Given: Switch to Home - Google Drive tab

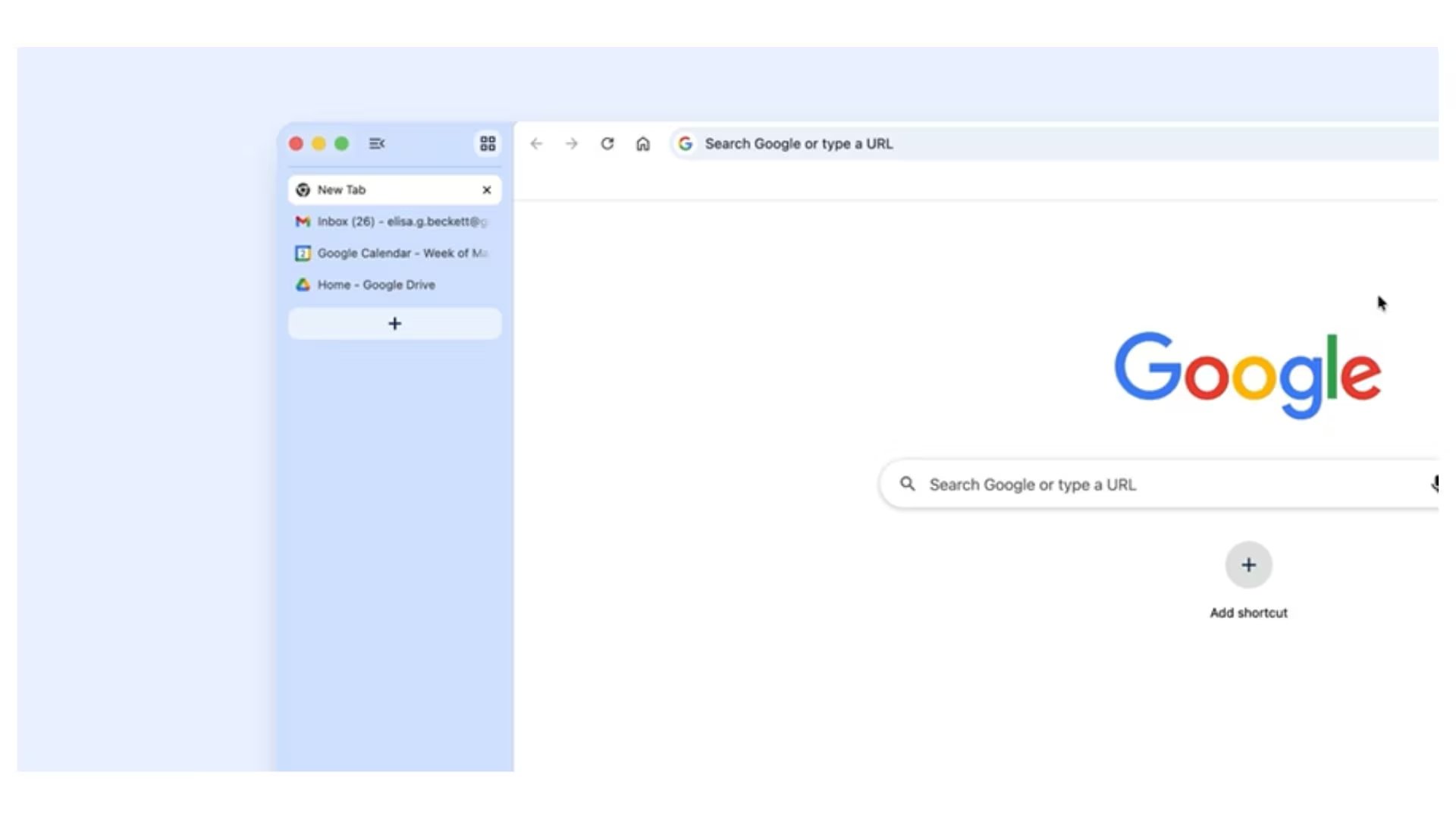Looking at the screenshot, I should [x=376, y=285].
